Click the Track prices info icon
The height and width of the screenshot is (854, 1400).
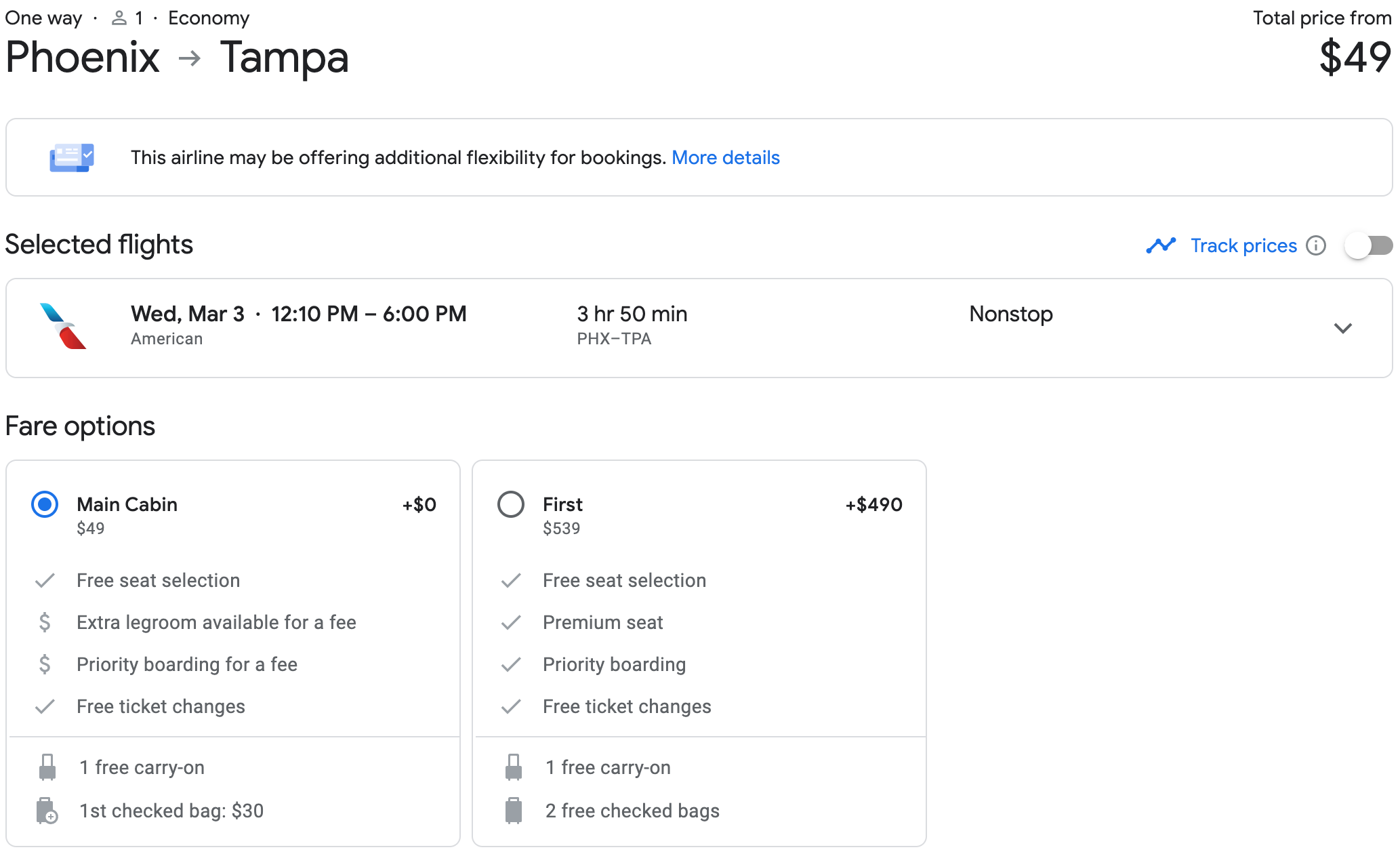(x=1315, y=245)
